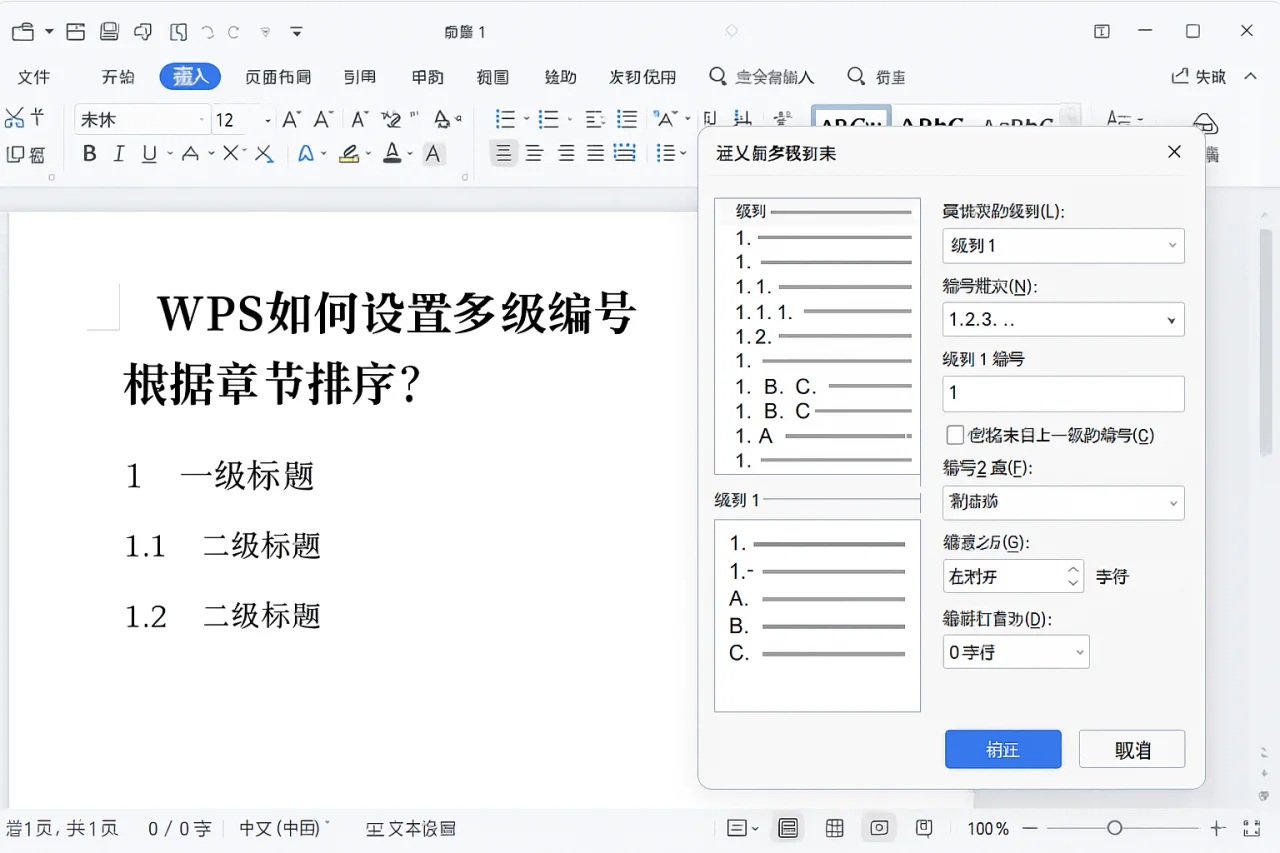Open the font name dropdown
This screenshot has height=853, width=1280.
(x=140, y=118)
